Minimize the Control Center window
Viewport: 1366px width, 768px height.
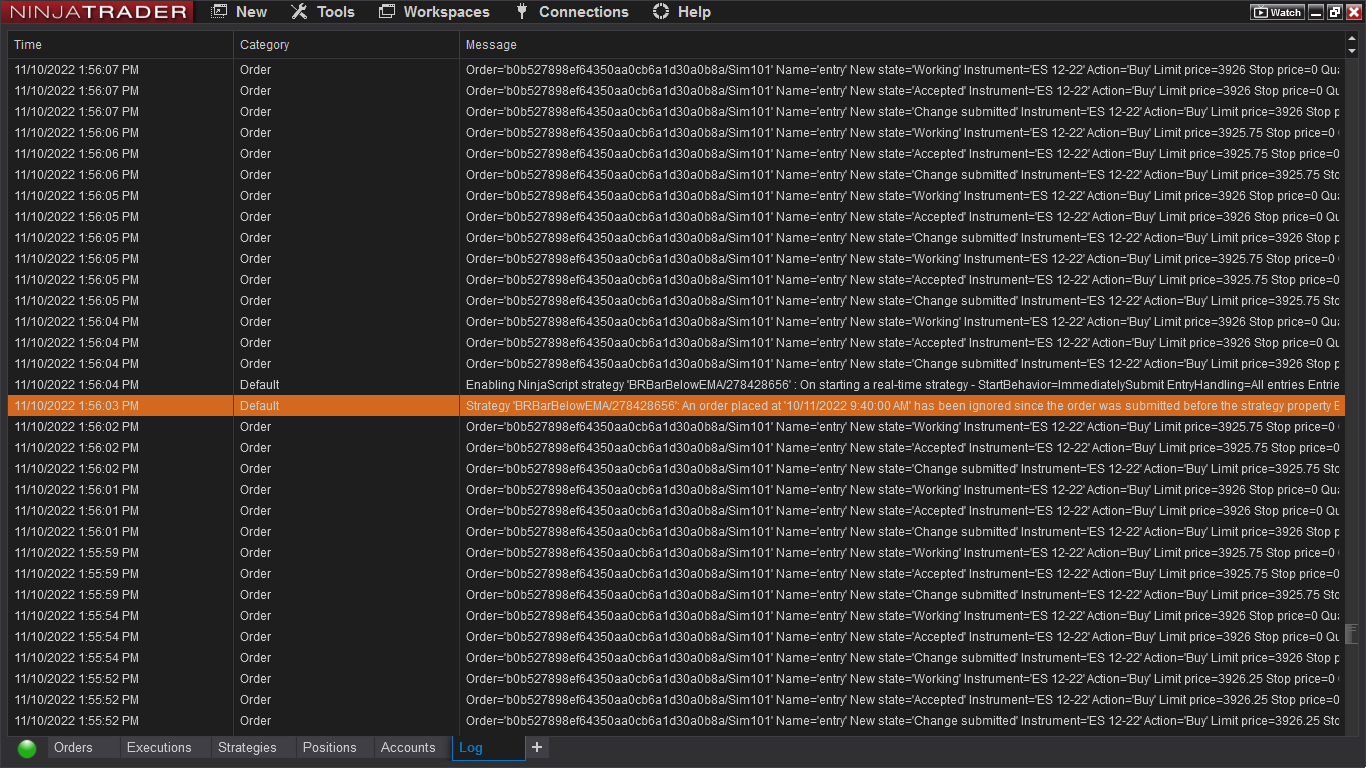tap(1316, 12)
